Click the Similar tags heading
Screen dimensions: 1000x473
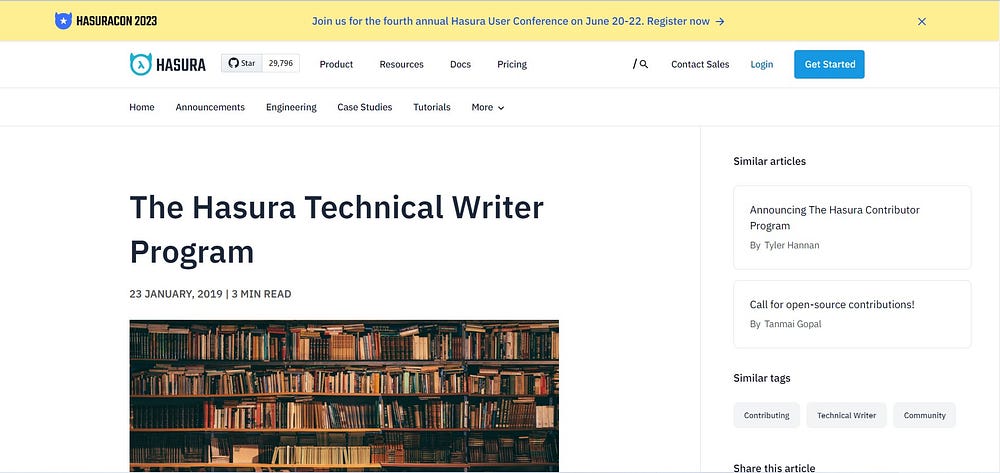(761, 378)
